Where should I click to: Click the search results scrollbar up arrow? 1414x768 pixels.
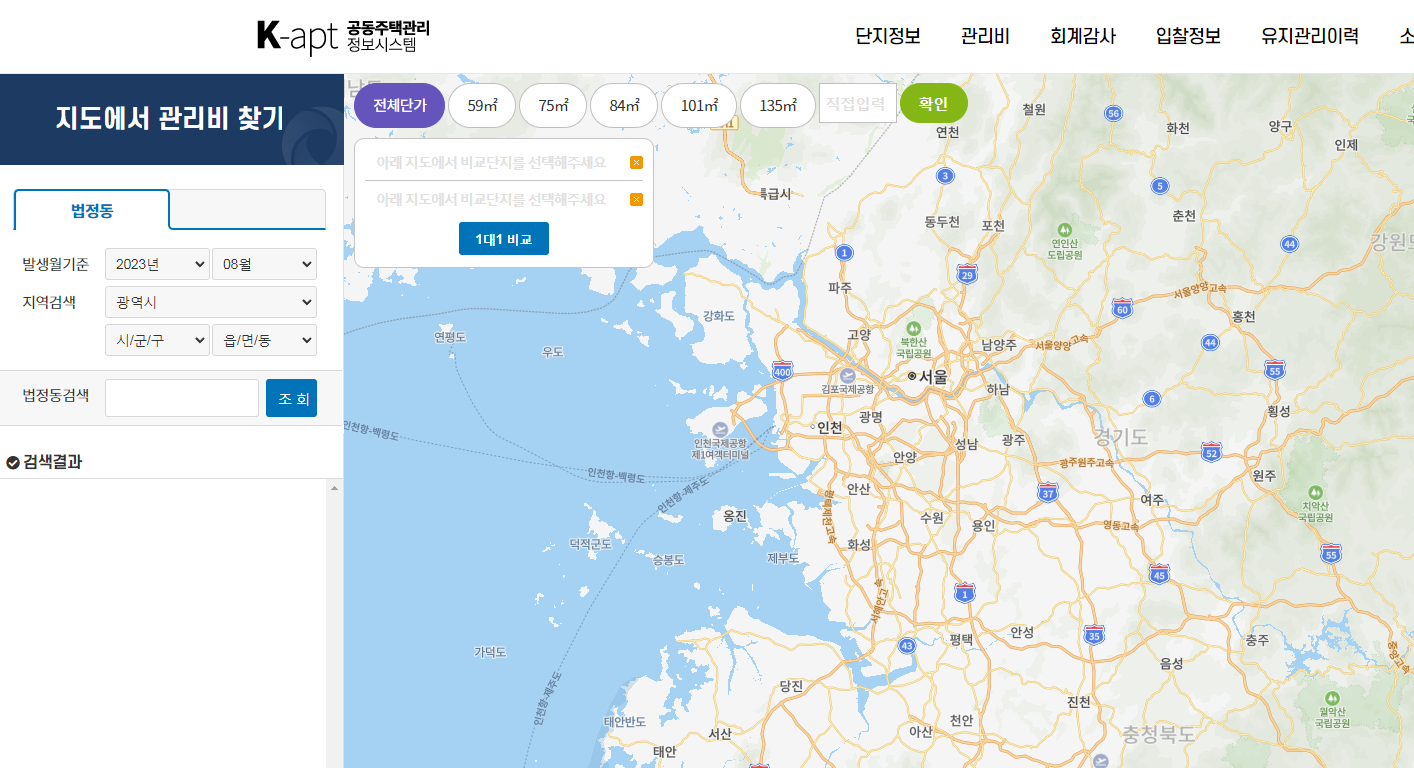point(334,488)
